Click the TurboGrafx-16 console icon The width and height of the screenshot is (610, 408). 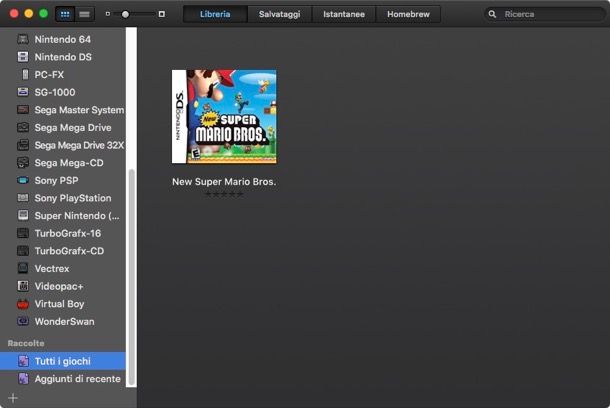[23, 233]
